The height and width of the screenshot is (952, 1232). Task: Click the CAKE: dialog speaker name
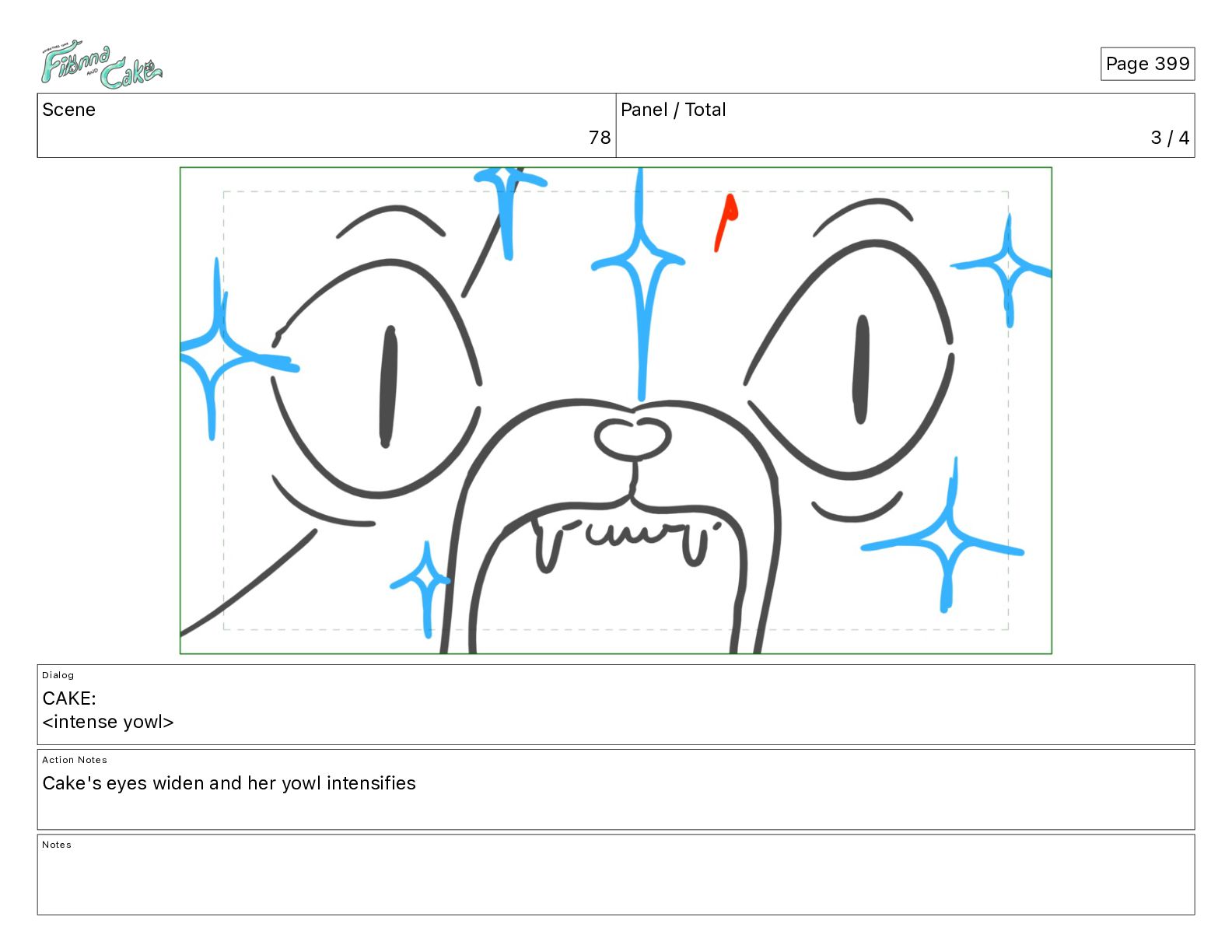69,698
